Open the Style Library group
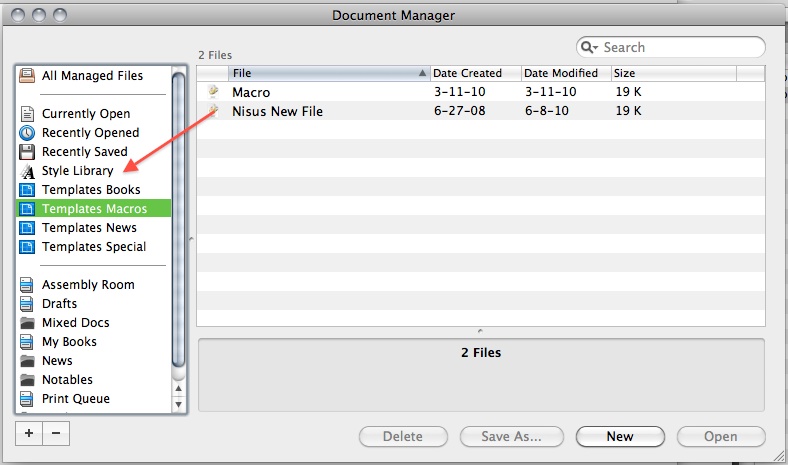Viewport: 788px width, 465px height. pyautogui.click(x=93, y=171)
